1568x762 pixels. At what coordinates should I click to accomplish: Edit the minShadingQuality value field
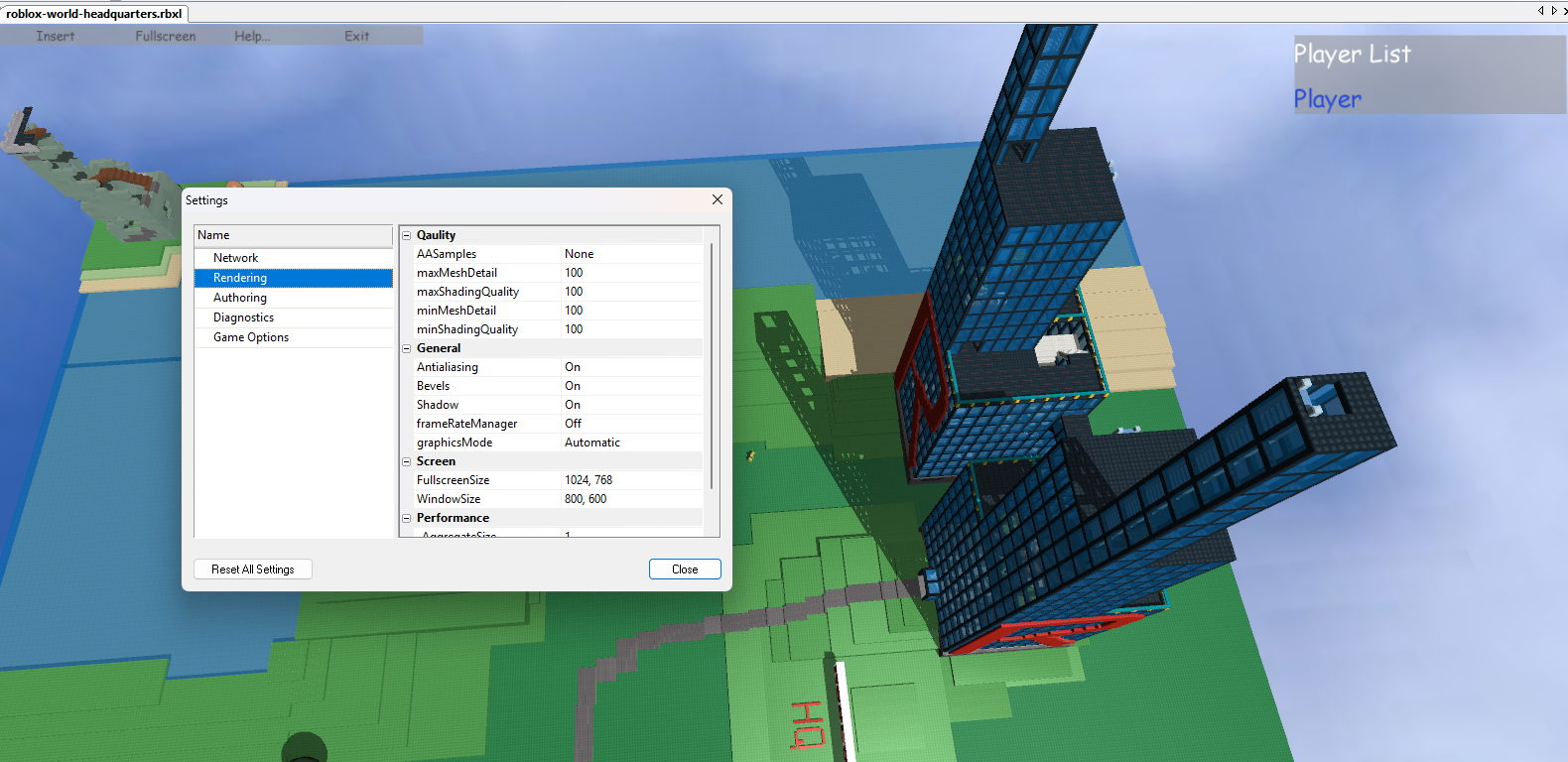(632, 329)
